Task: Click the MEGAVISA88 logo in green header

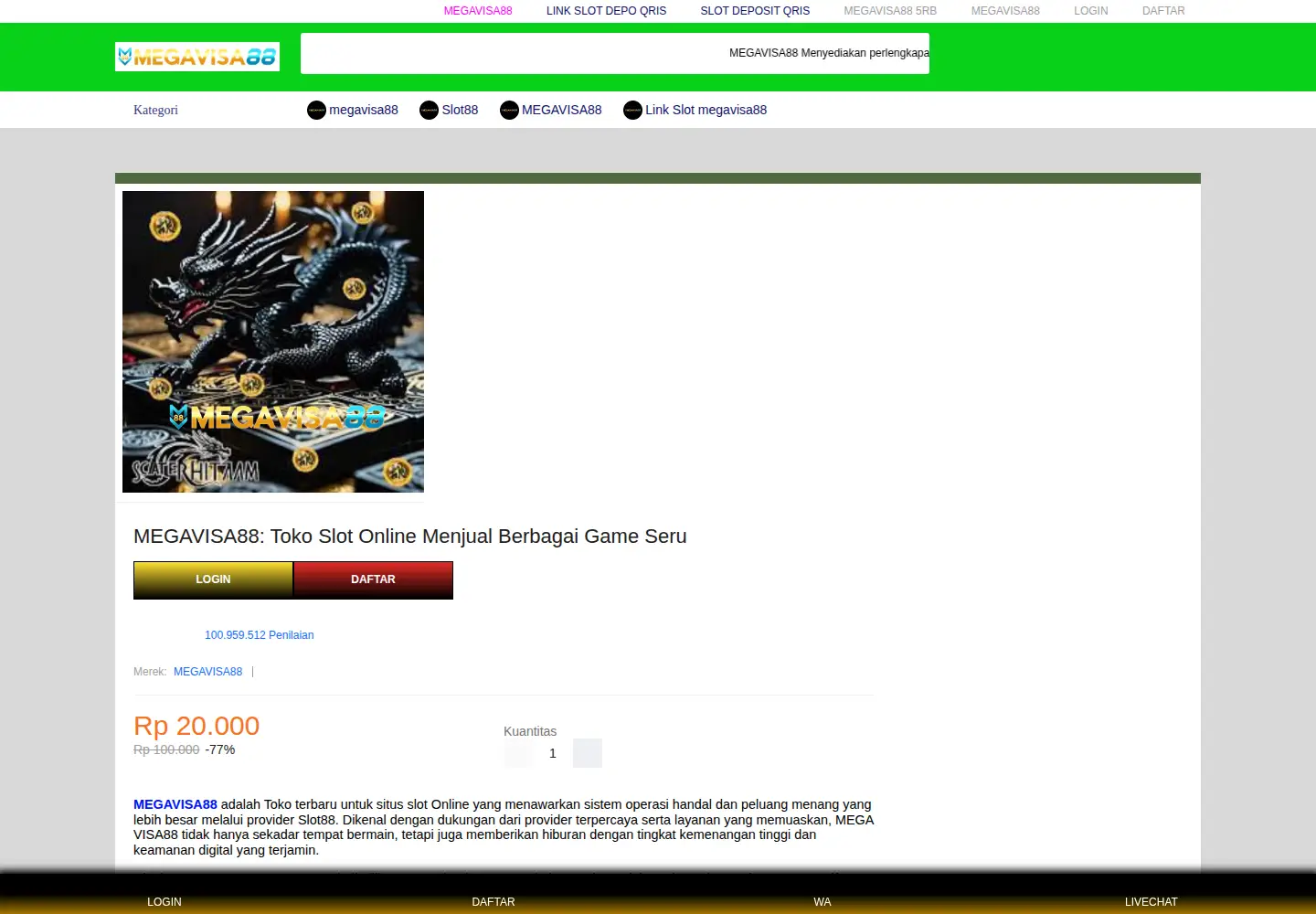Action: click(197, 57)
